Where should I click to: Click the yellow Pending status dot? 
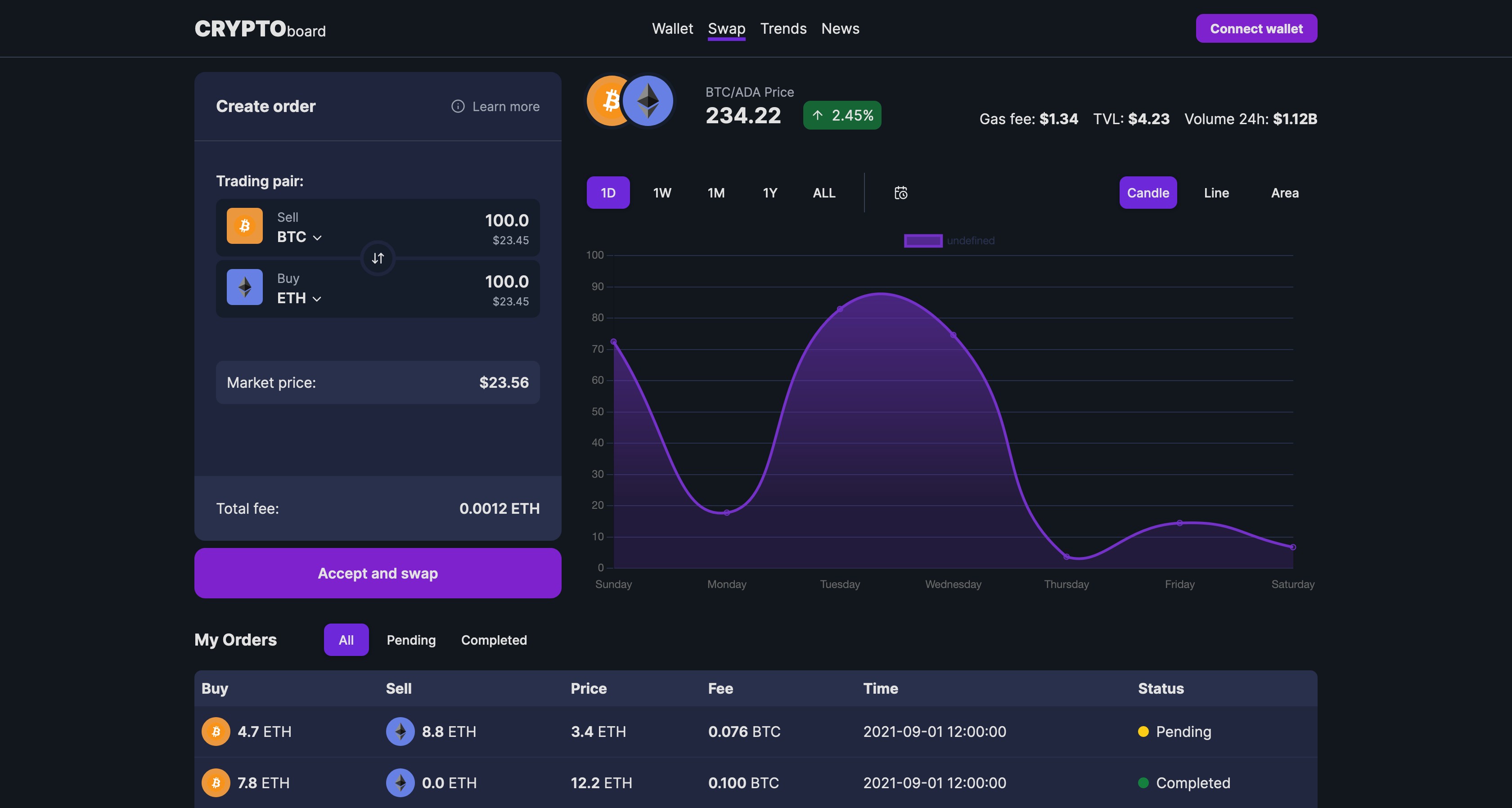(1143, 732)
